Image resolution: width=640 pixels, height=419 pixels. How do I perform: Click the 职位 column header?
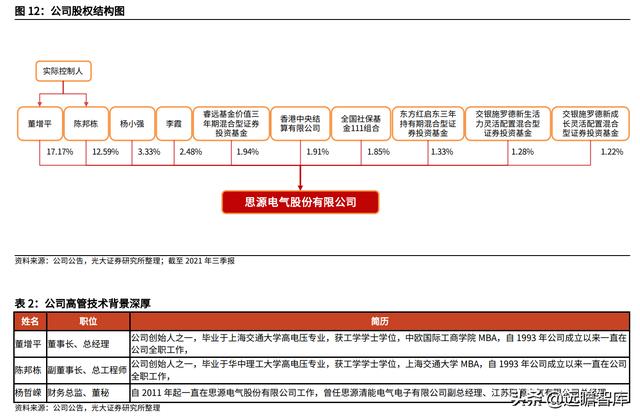point(88,321)
